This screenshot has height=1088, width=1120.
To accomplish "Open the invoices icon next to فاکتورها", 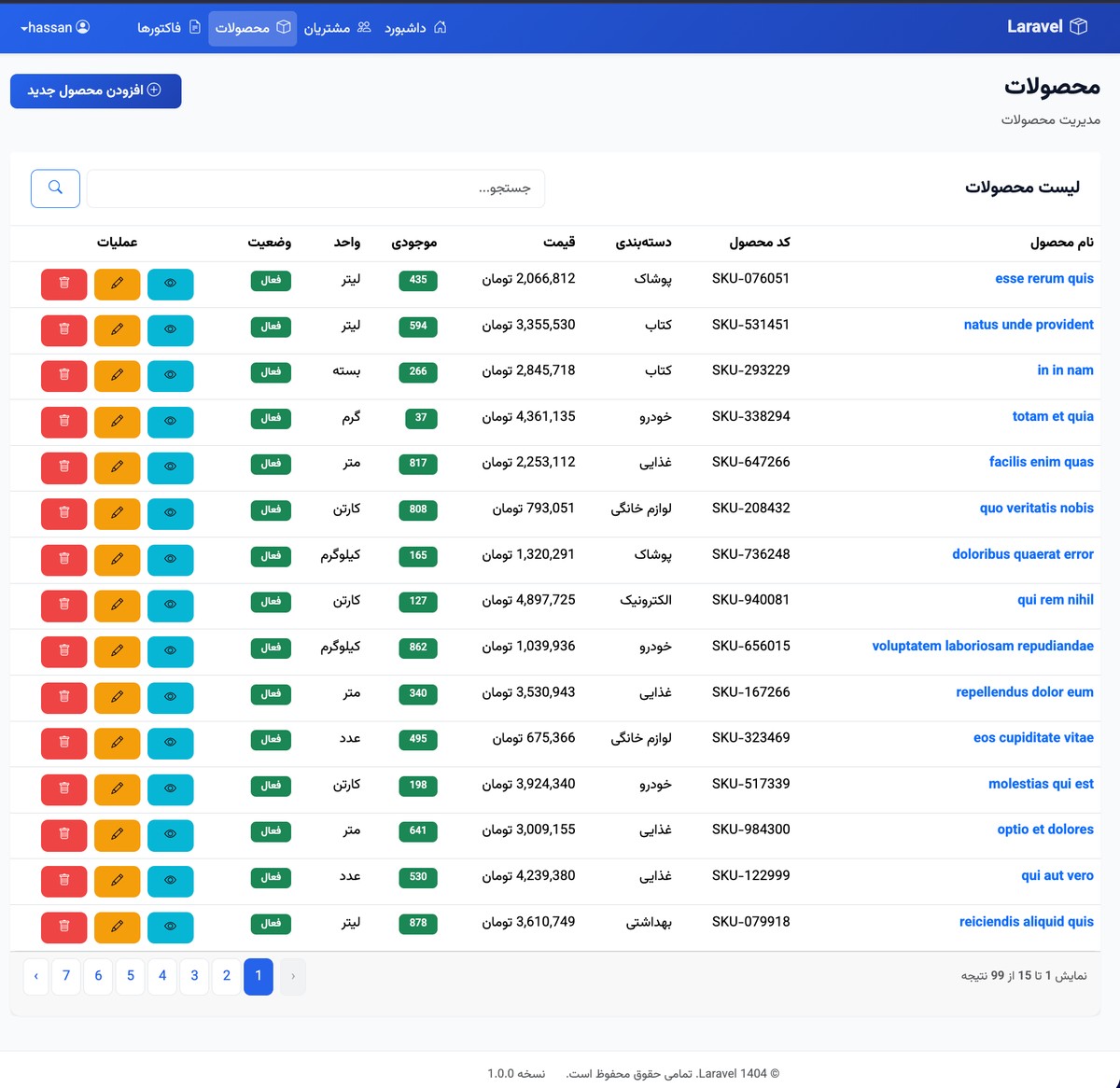I will 193,28.
